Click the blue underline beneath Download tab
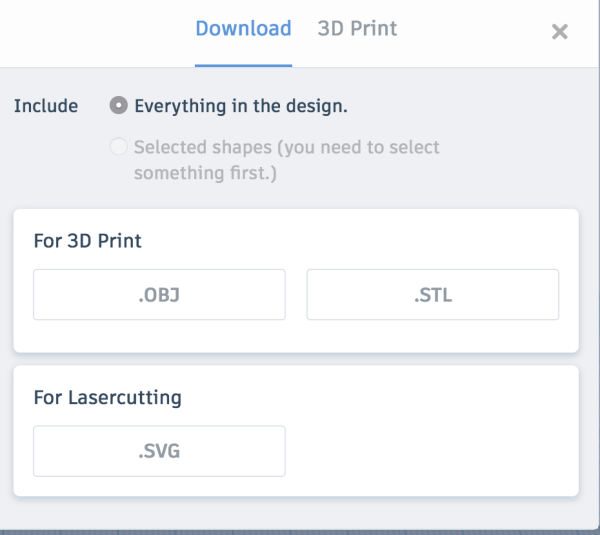Image resolution: width=600 pixels, height=535 pixels. coord(243,65)
